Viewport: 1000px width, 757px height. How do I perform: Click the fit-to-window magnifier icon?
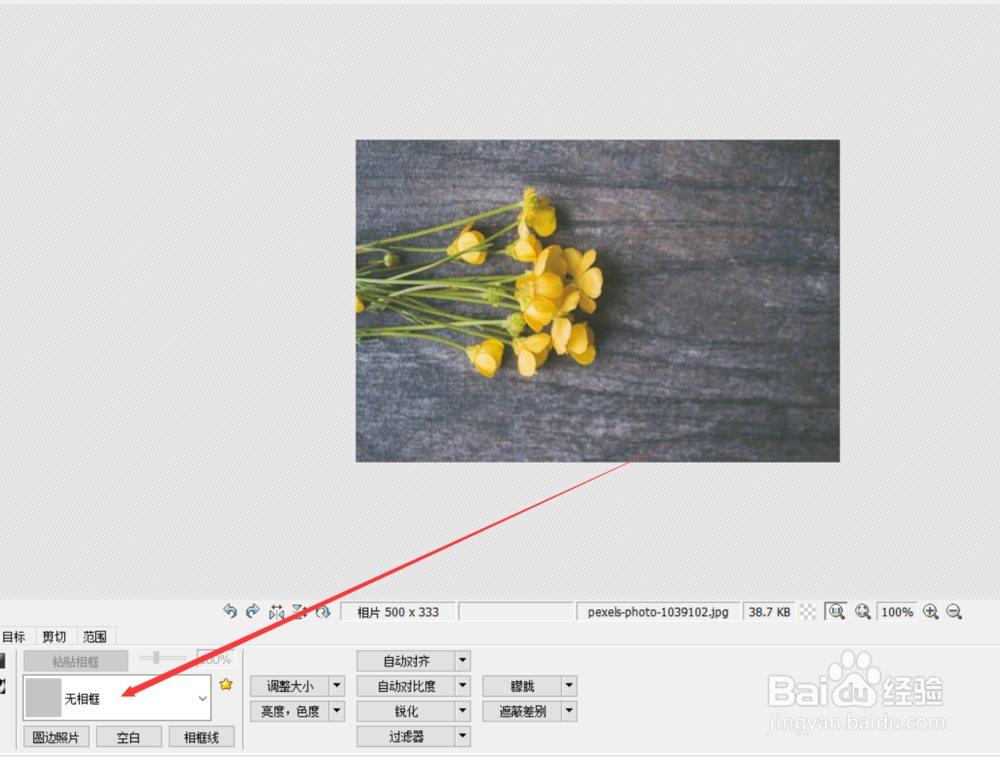click(863, 612)
